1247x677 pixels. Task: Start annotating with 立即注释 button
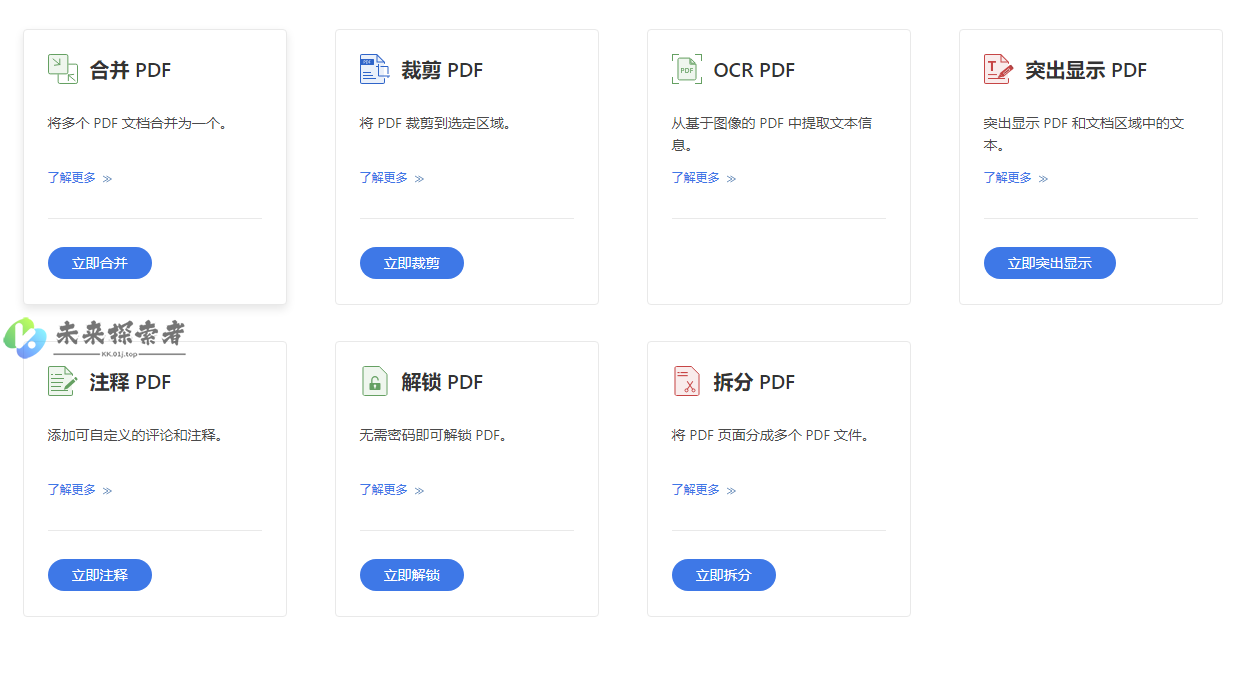100,575
